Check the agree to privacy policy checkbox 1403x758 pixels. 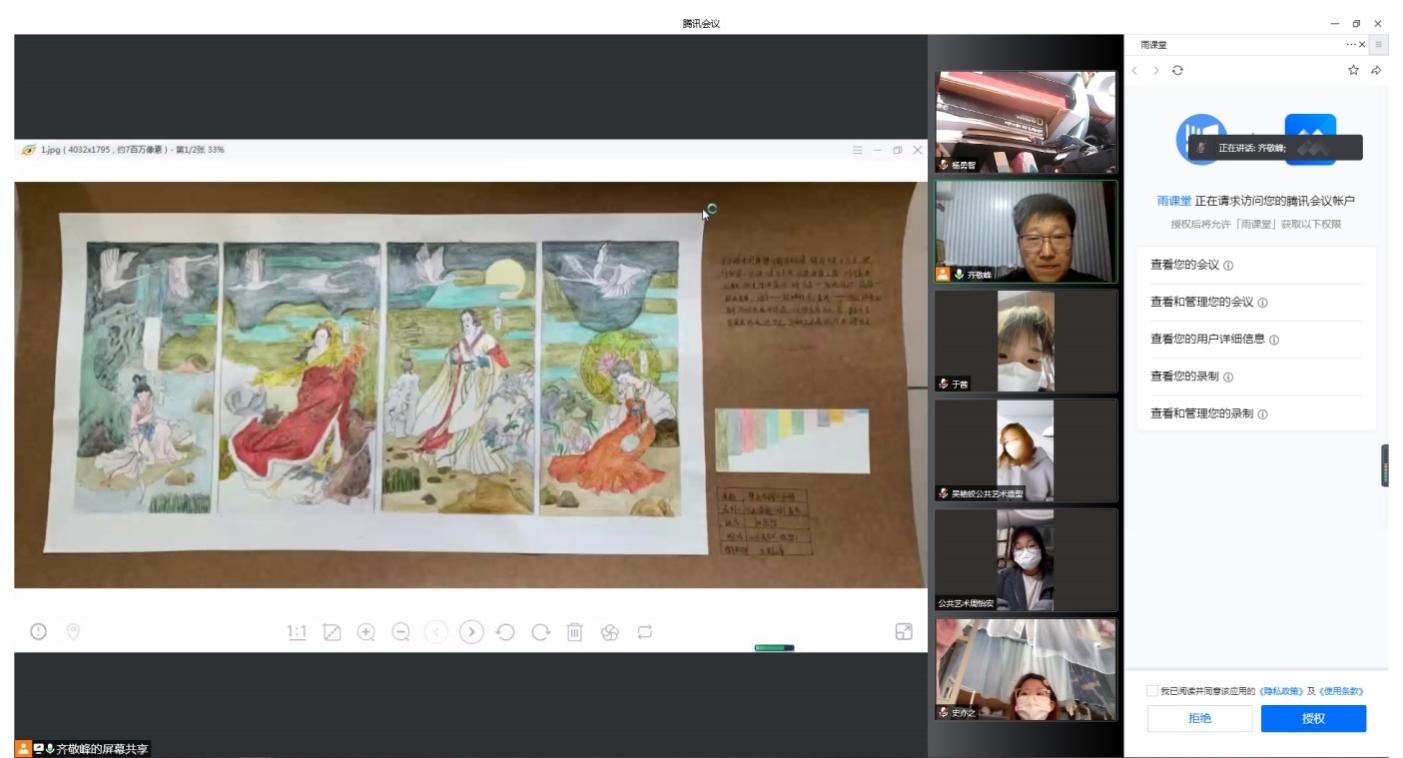point(1152,691)
